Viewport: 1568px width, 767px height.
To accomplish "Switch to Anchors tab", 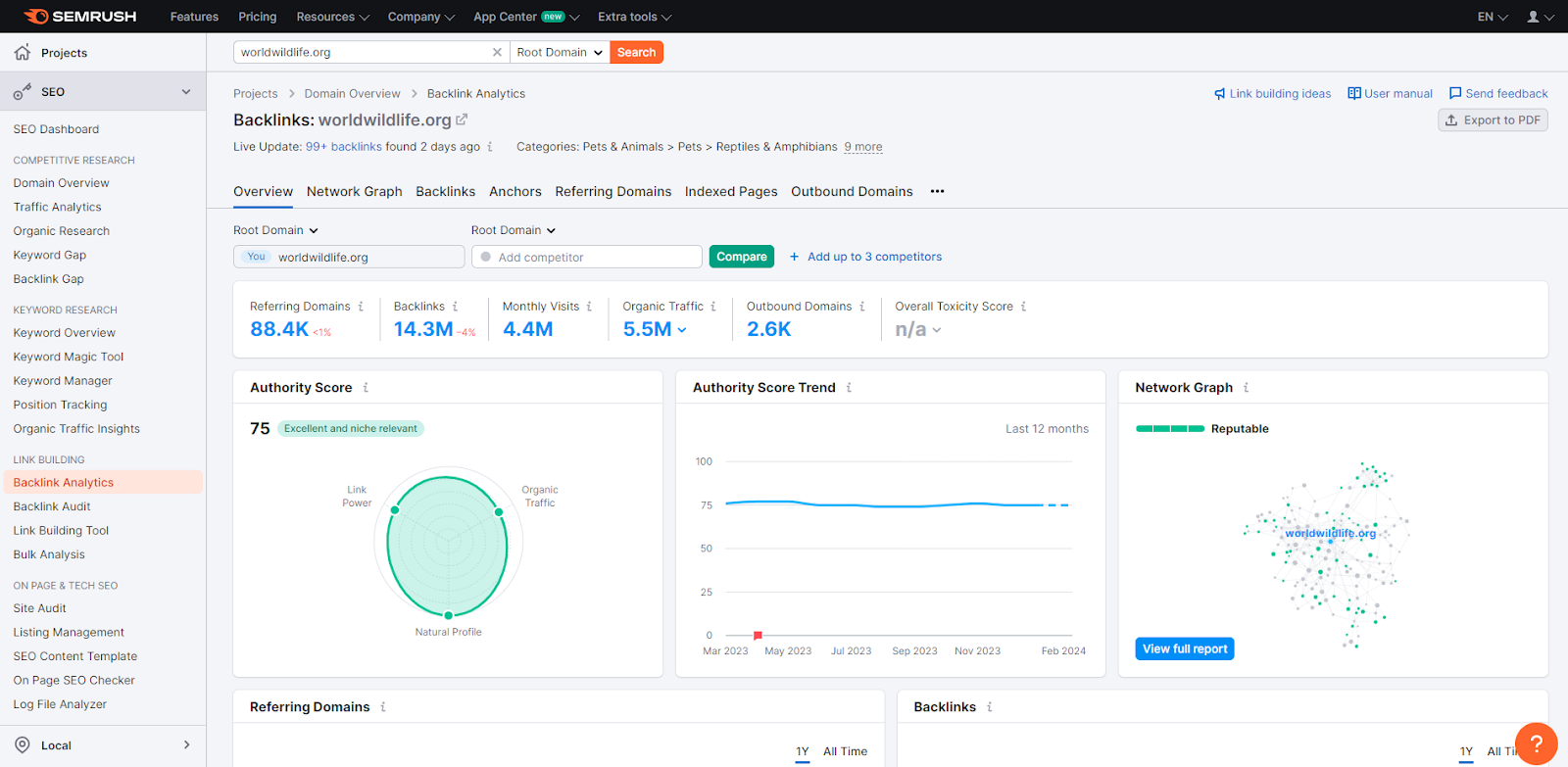I will pyautogui.click(x=515, y=191).
